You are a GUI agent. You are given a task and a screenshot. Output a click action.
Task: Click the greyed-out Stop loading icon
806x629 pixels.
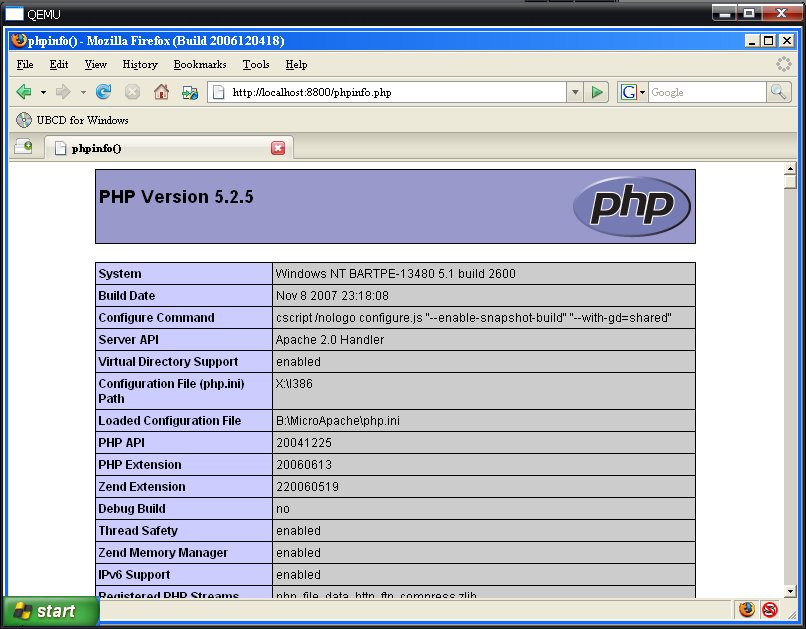tap(132, 92)
